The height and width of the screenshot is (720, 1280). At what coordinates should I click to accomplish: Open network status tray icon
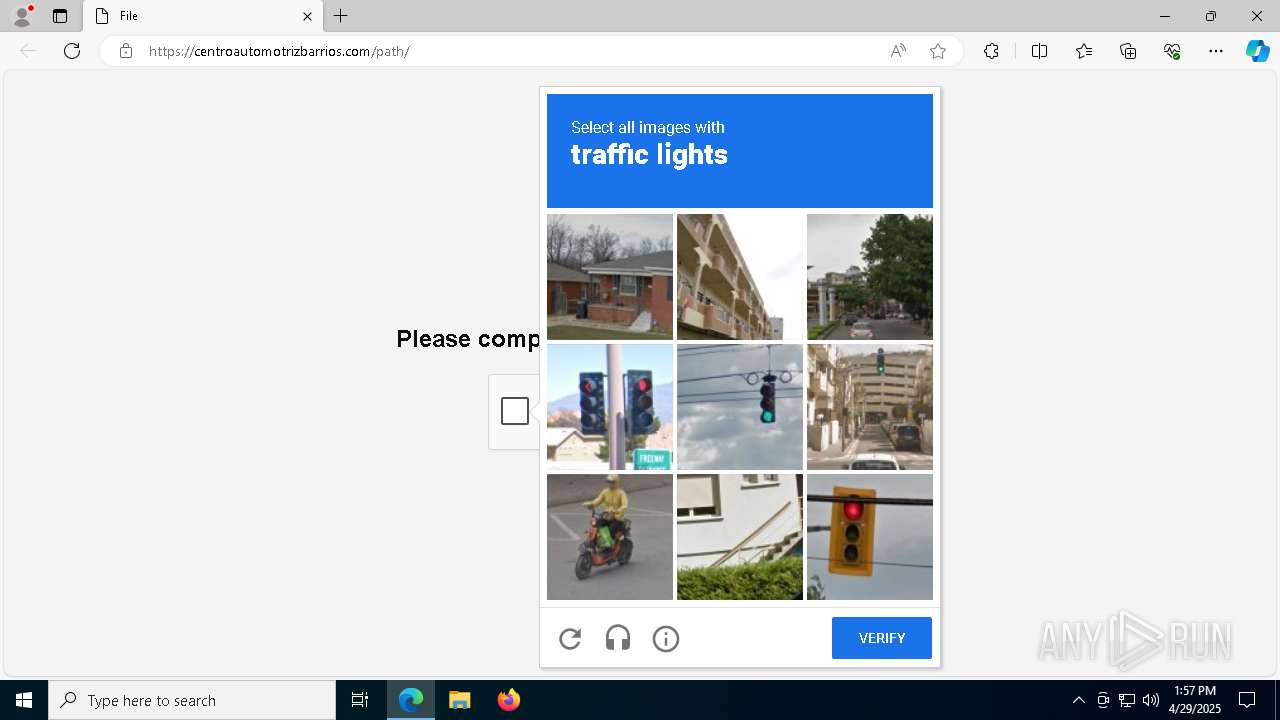pos(1126,700)
